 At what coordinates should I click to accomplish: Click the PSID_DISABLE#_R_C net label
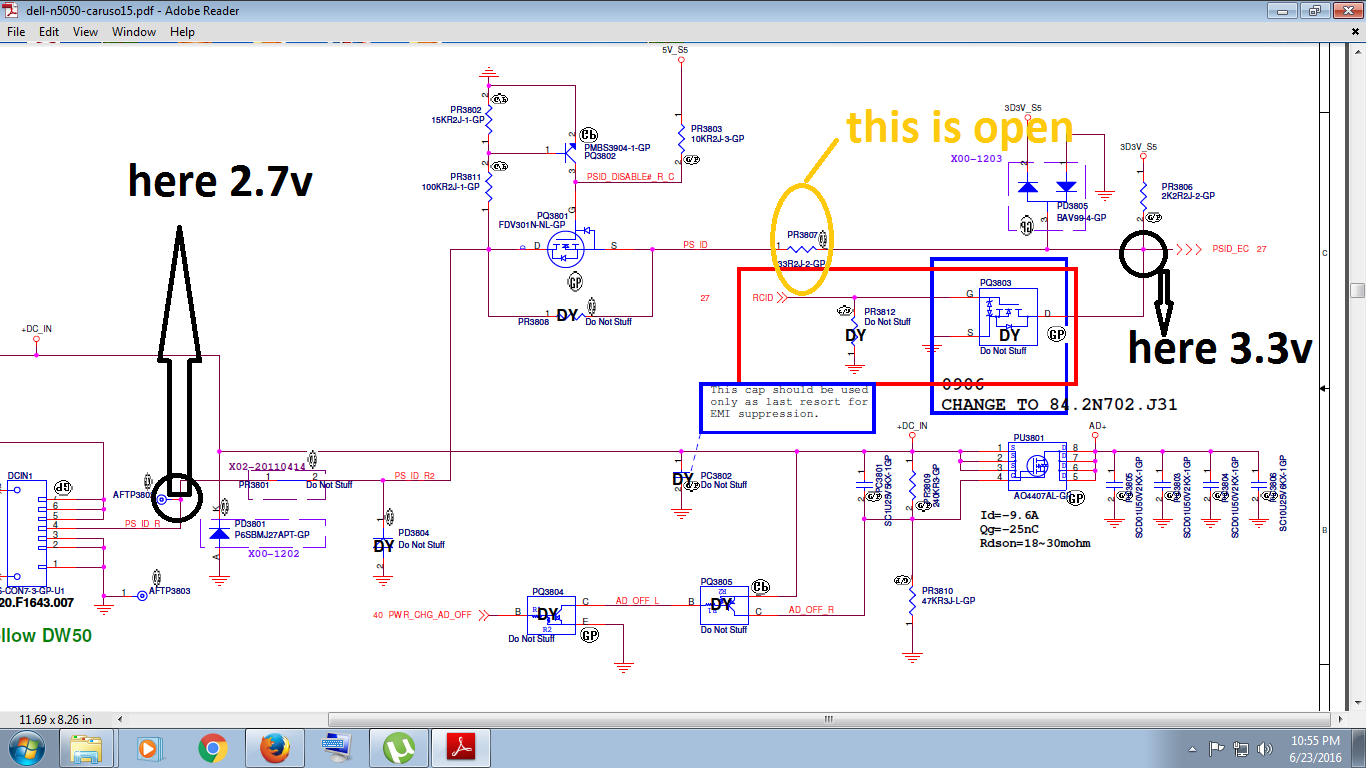[631, 176]
